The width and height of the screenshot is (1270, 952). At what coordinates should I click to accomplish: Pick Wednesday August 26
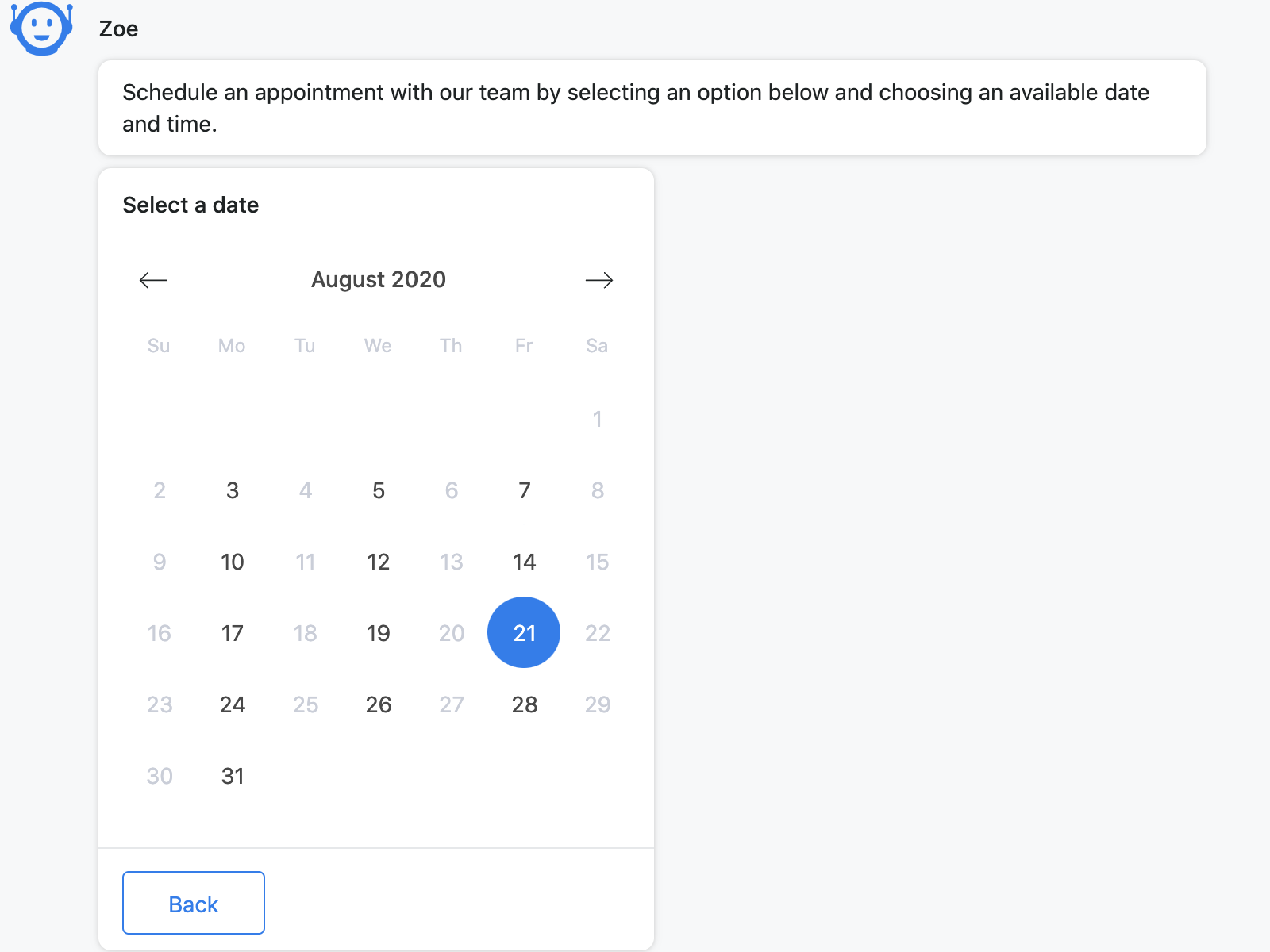[x=379, y=704]
